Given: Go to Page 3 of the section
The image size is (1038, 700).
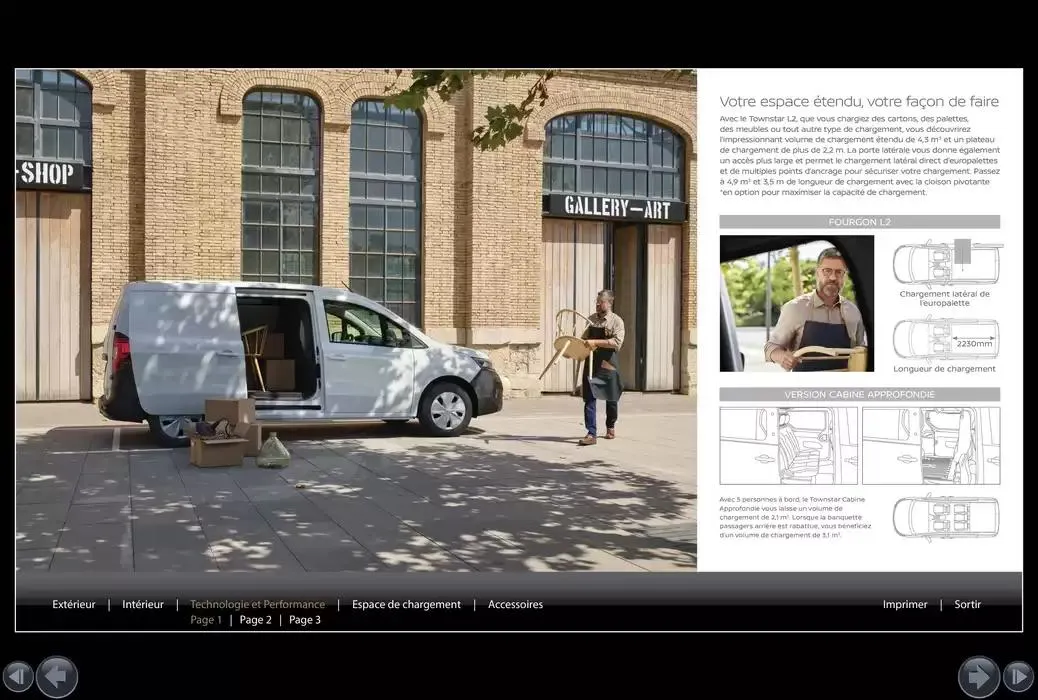Looking at the screenshot, I should 305,619.
